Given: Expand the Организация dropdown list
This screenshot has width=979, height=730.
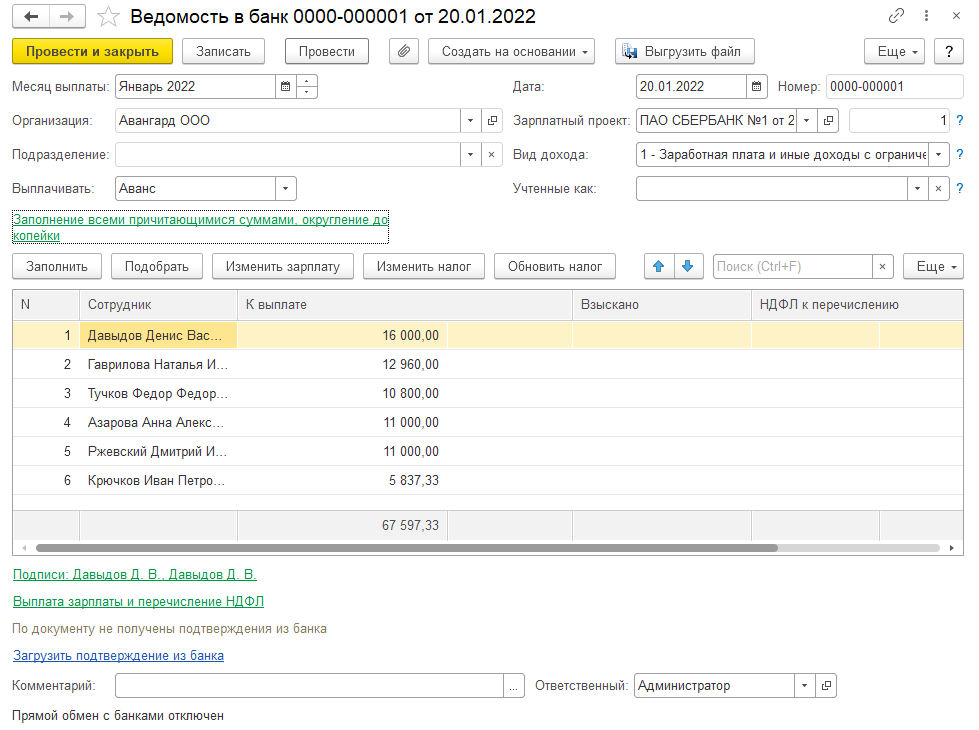Looking at the screenshot, I should coord(471,121).
